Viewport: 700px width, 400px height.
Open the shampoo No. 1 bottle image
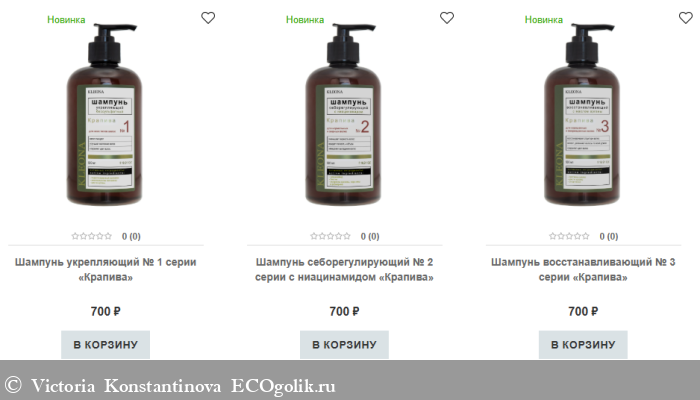(x=104, y=115)
